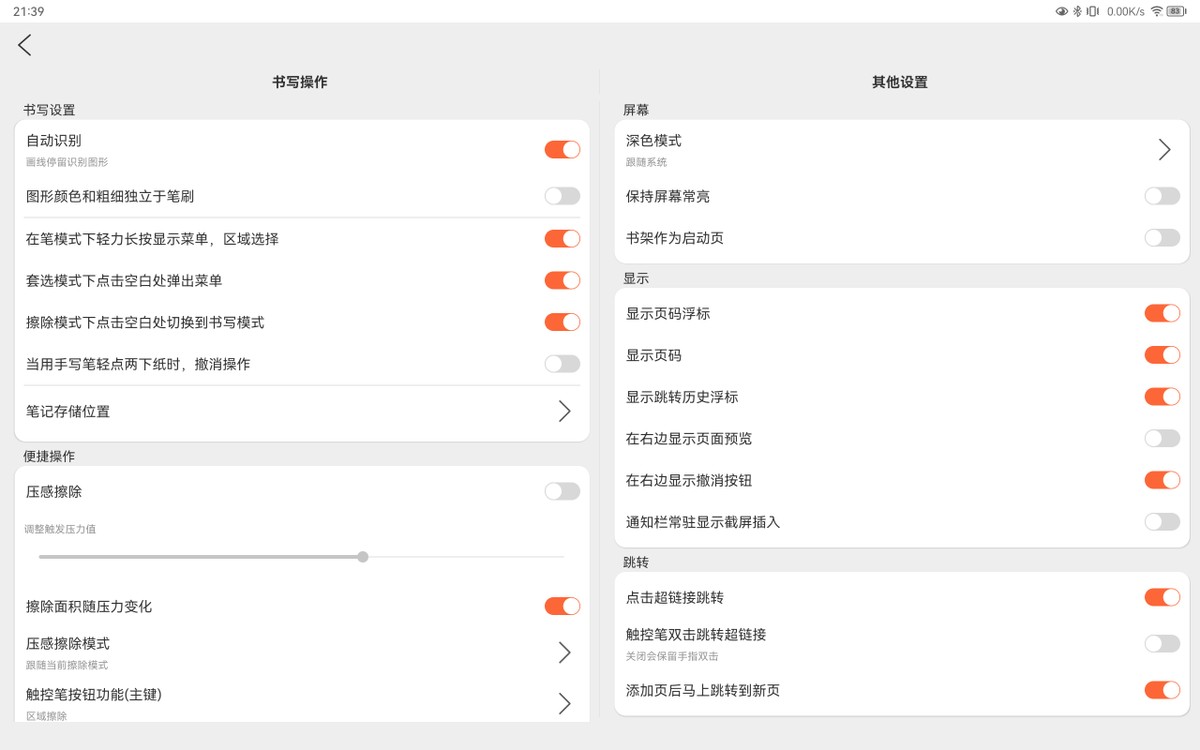Expand 压感擦除模式 options
The width and height of the screenshot is (1200, 750).
pyautogui.click(x=563, y=651)
